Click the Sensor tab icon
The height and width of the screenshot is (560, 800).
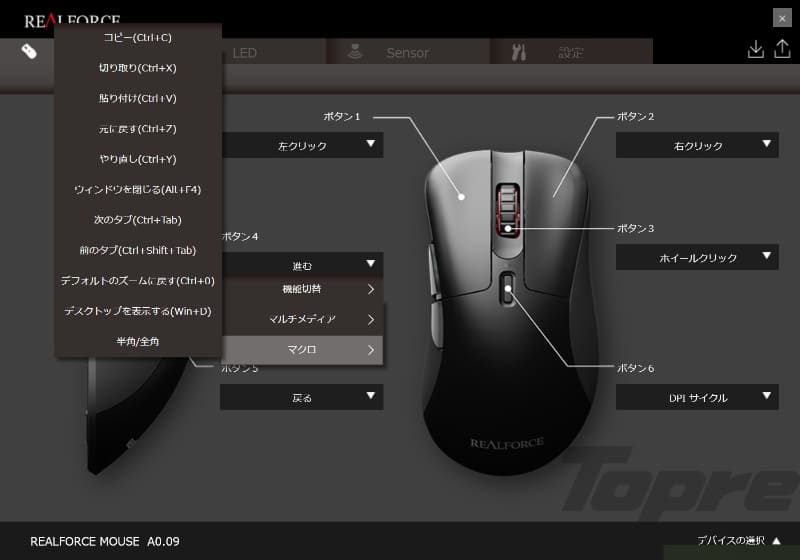pyautogui.click(x=355, y=52)
